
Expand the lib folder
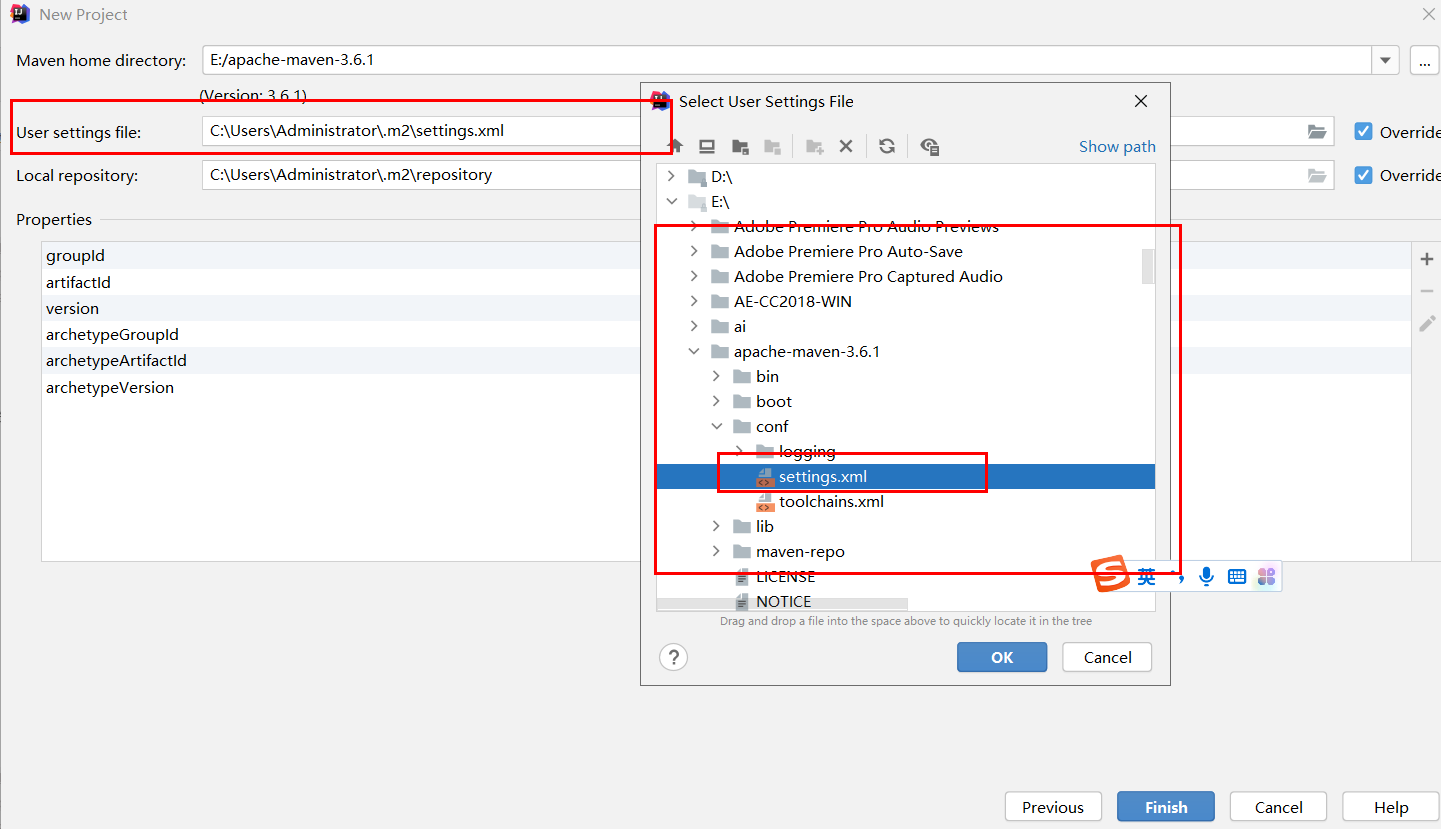716,526
